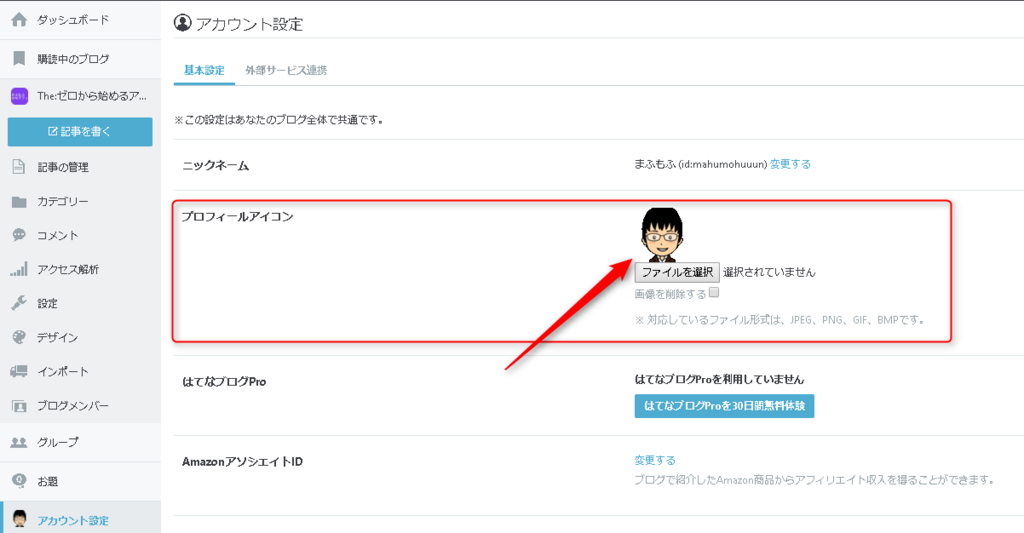This screenshot has height=533, width=1024.
Task: Click the document icon for 記事の管理
Action: (x=20, y=167)
